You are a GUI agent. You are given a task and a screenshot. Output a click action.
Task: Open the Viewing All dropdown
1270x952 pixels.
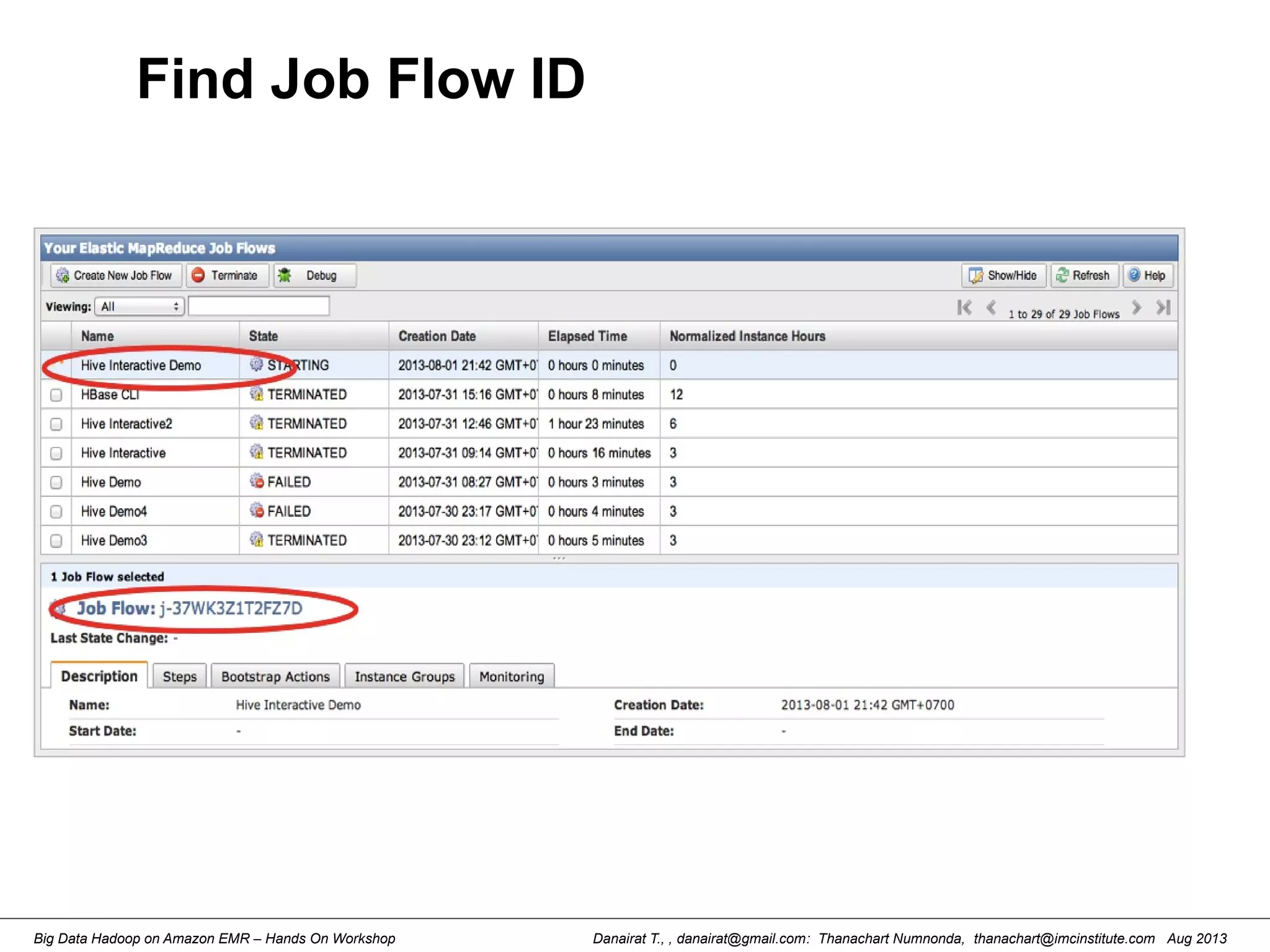[140, 306]
